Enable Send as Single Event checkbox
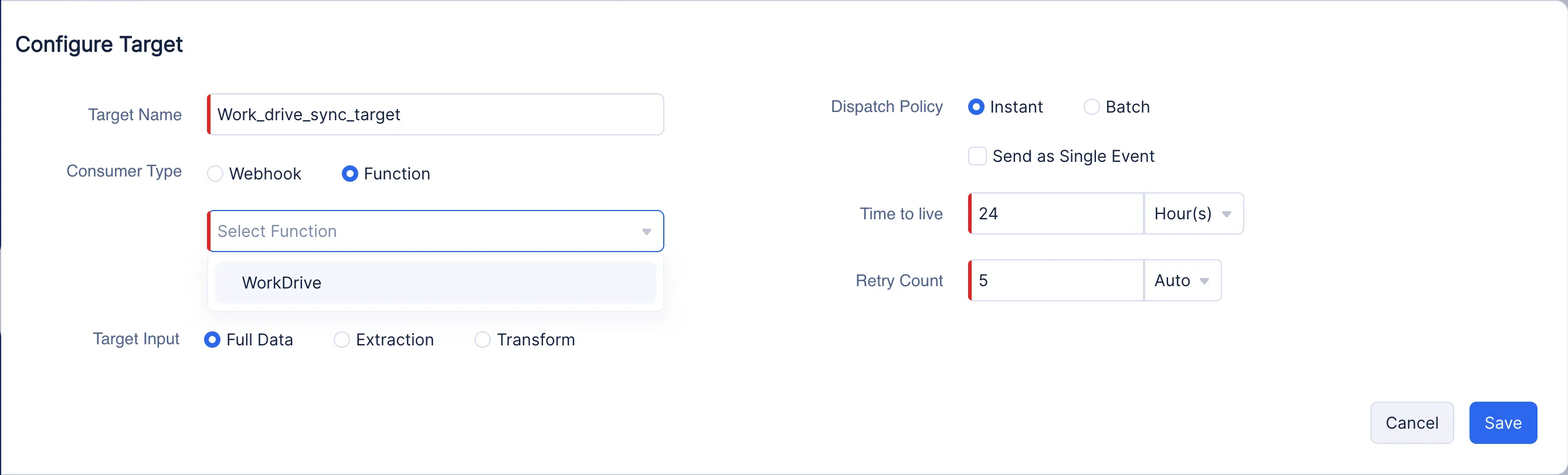The height and width of the screenshot is (475, 1568). click(x=978, y=157)
